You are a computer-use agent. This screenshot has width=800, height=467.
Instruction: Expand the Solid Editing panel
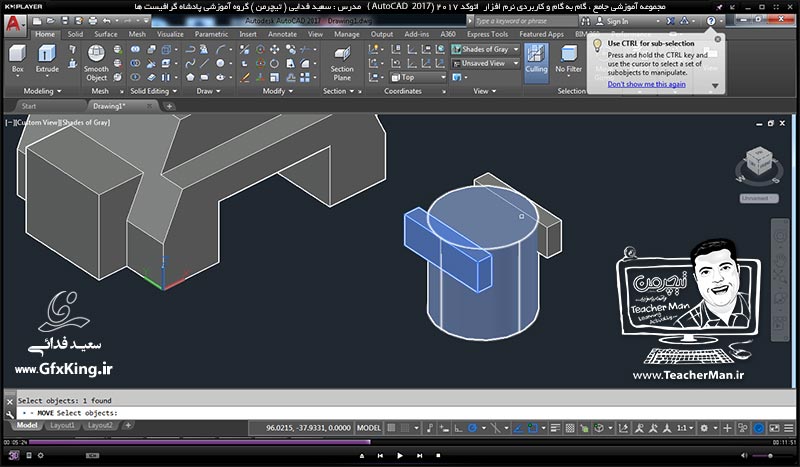(153, 91)
